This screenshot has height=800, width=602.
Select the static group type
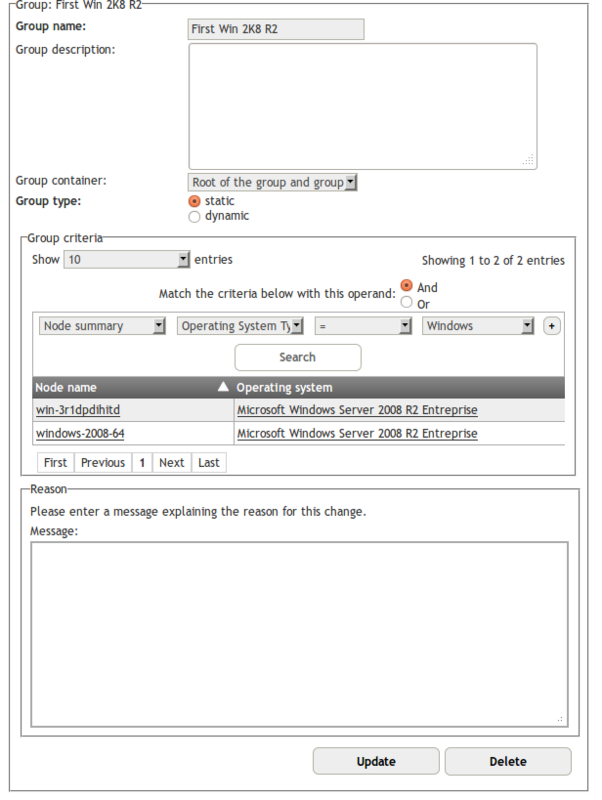coord(194,201)
